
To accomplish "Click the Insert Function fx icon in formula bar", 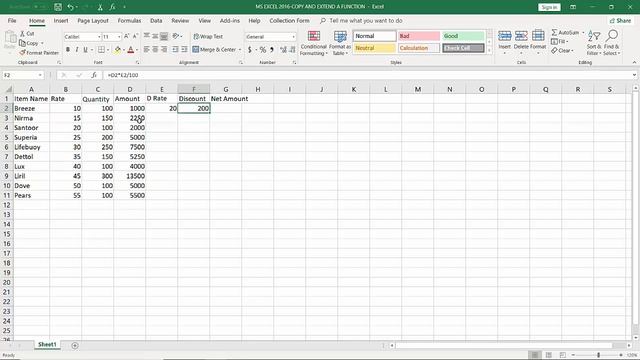I will coord(94,75).
